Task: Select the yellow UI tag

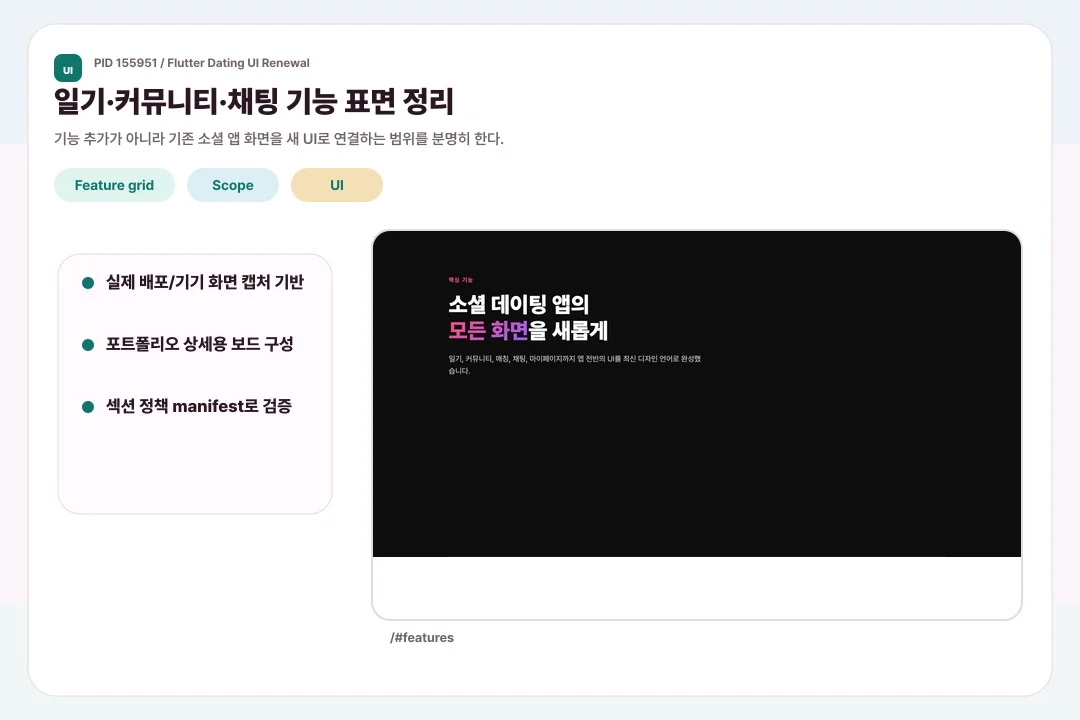Action: click(337, 185)
